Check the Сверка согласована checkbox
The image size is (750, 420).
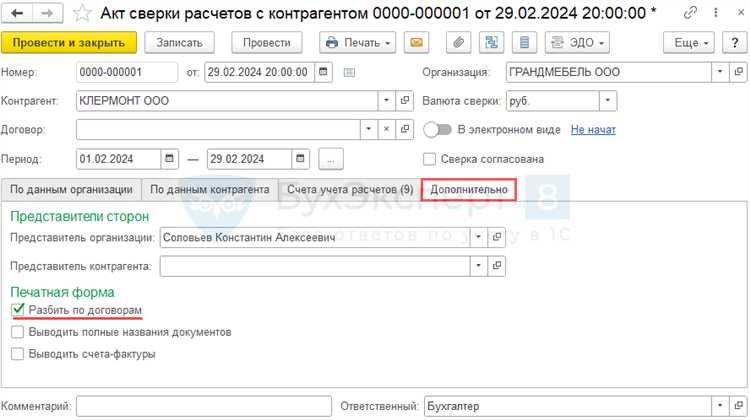click(430, 159)
